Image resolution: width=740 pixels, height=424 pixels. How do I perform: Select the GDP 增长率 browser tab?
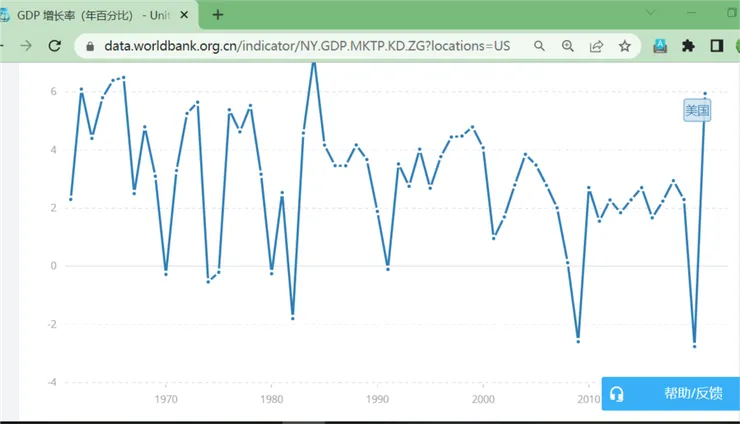(99, 15)
